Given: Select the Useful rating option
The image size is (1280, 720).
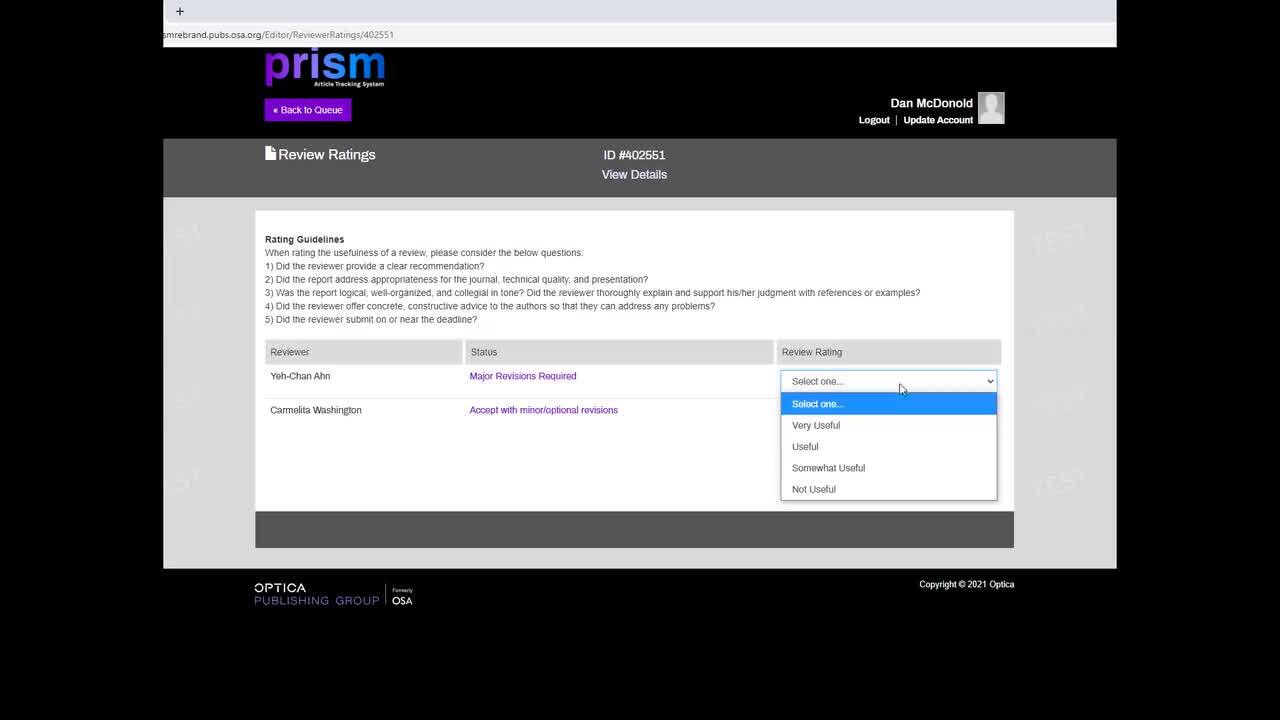Looking at the screenshot, I should click(x=889, y=446).
